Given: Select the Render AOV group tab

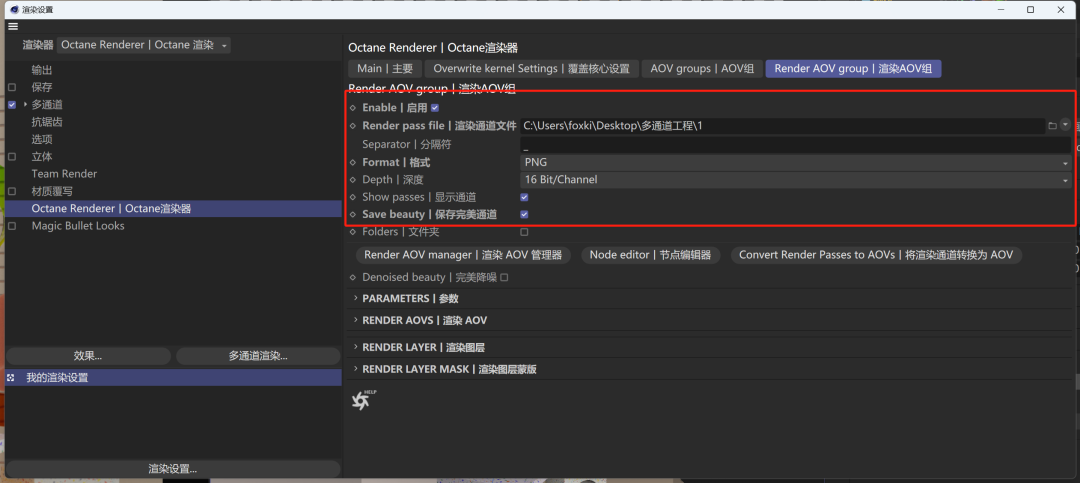Looking at the screenshot, I should tap(853, 68).
